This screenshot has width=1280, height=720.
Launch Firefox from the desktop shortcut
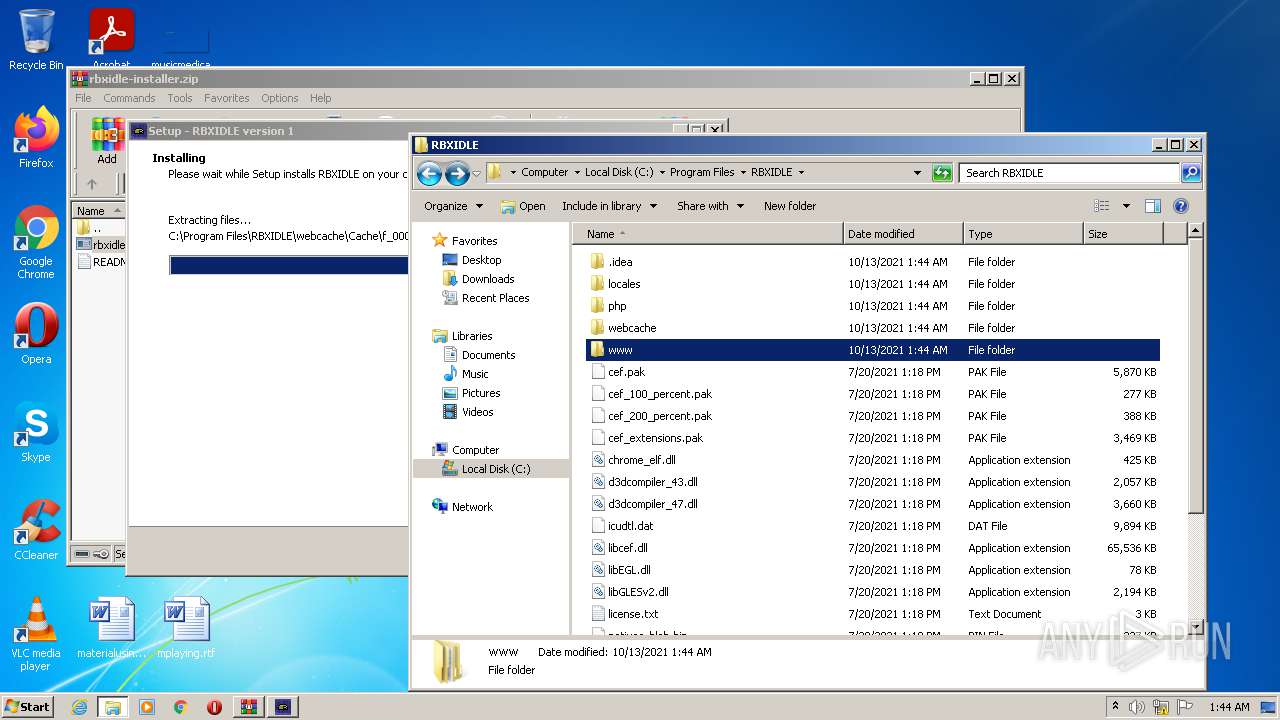pos(36,137)
